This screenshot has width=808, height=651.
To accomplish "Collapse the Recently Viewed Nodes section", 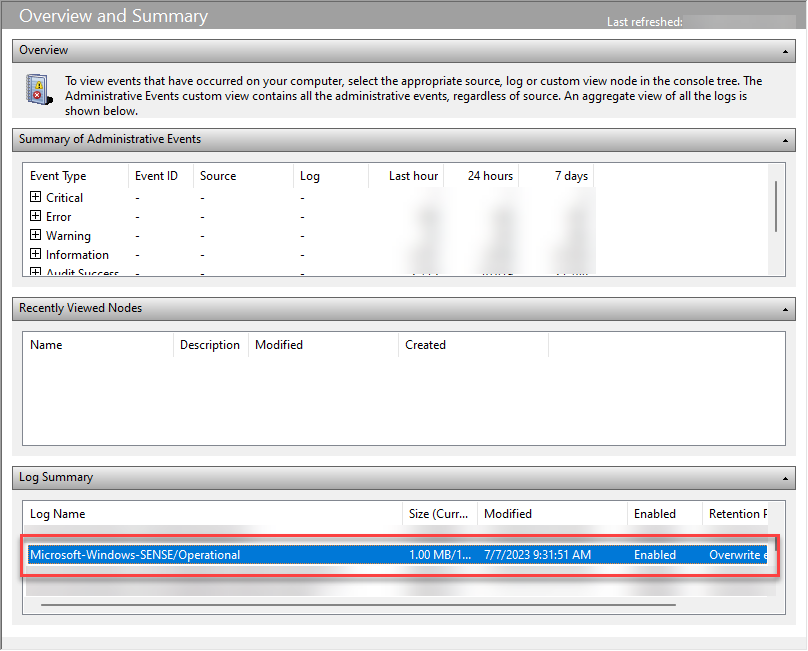I will 786,308.
